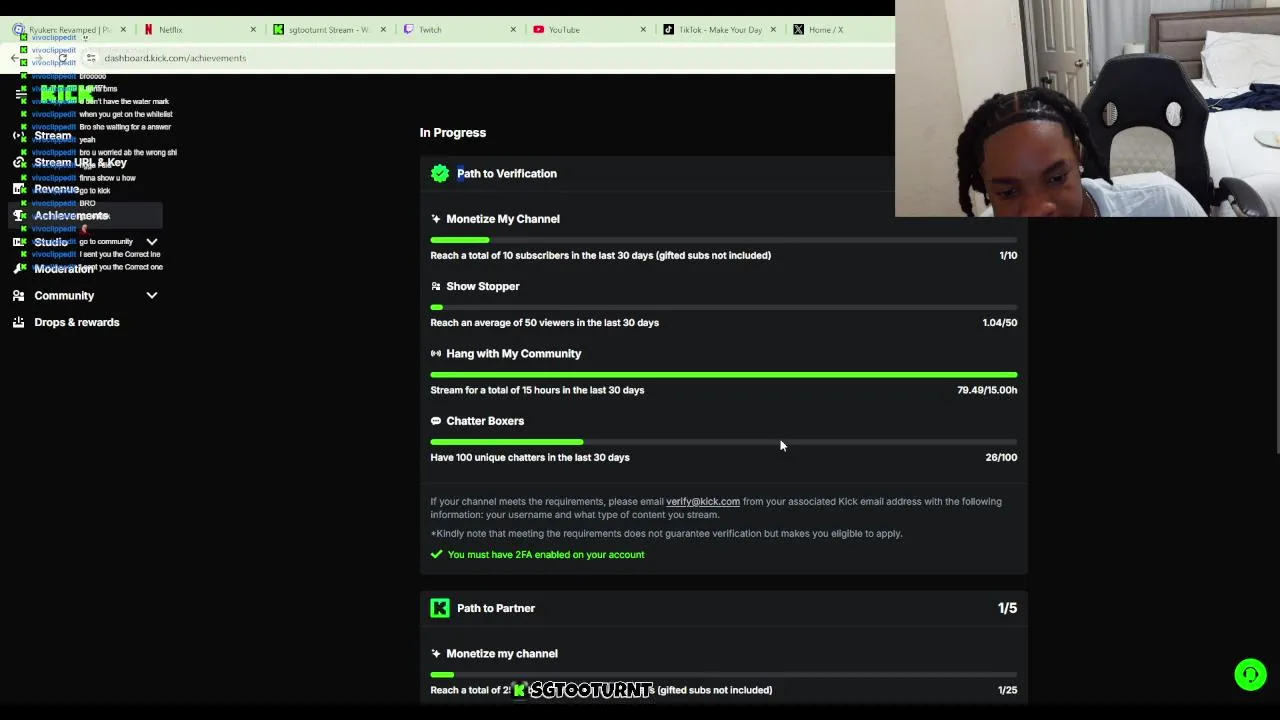Click the Chatter Boxers progress bar
1280x720 pixels.
(723, 442)
